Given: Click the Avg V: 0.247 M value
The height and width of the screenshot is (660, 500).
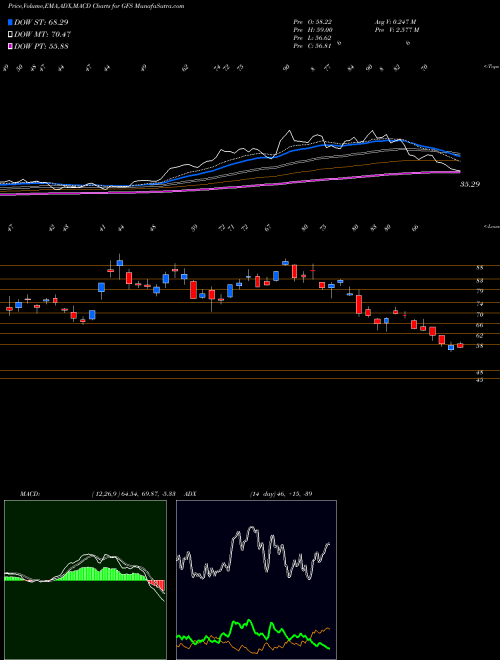Looking at the screenshot, I should coord(395,22).
